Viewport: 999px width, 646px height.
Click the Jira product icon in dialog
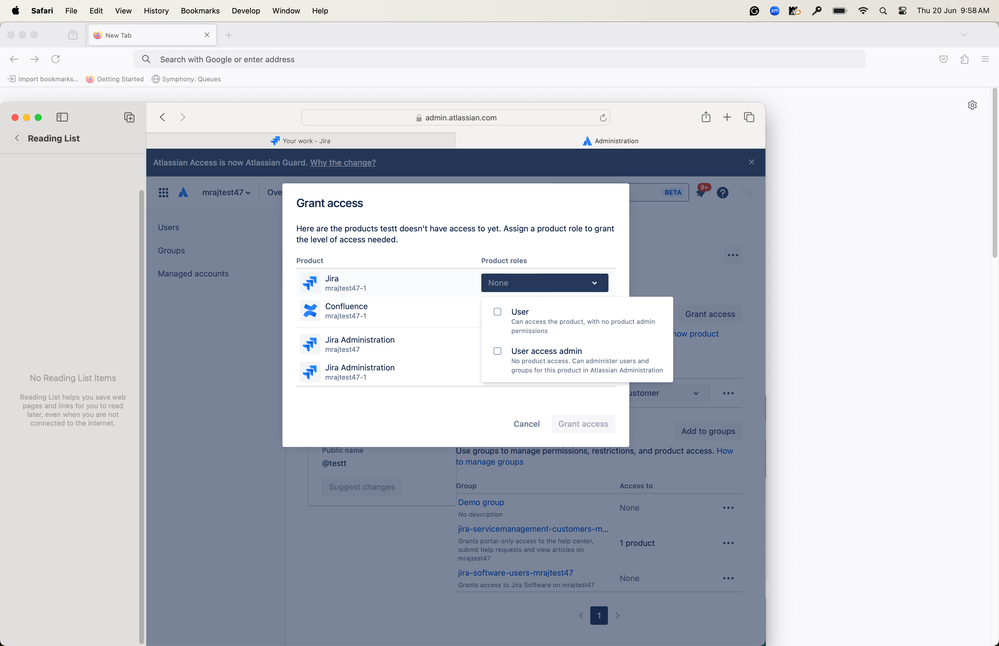310,283
